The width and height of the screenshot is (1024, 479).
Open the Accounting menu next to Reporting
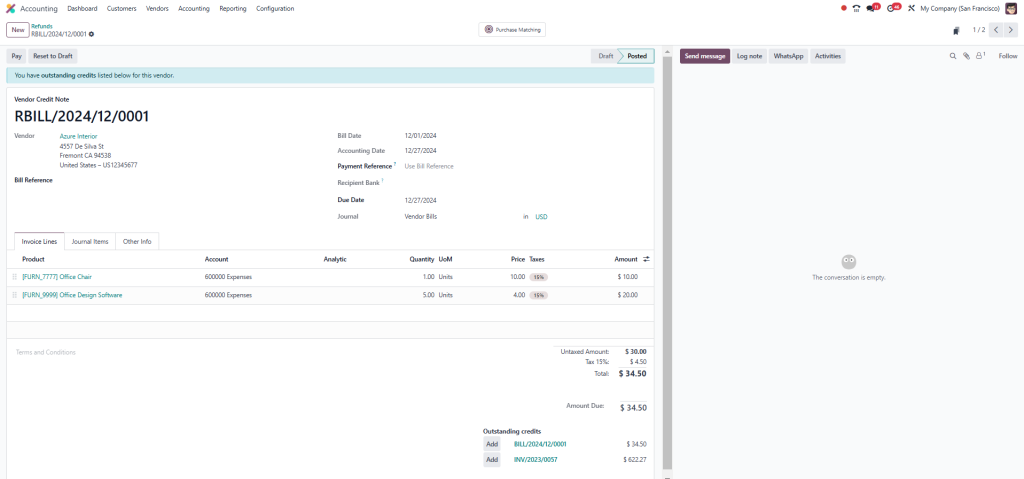coord(194,8)
